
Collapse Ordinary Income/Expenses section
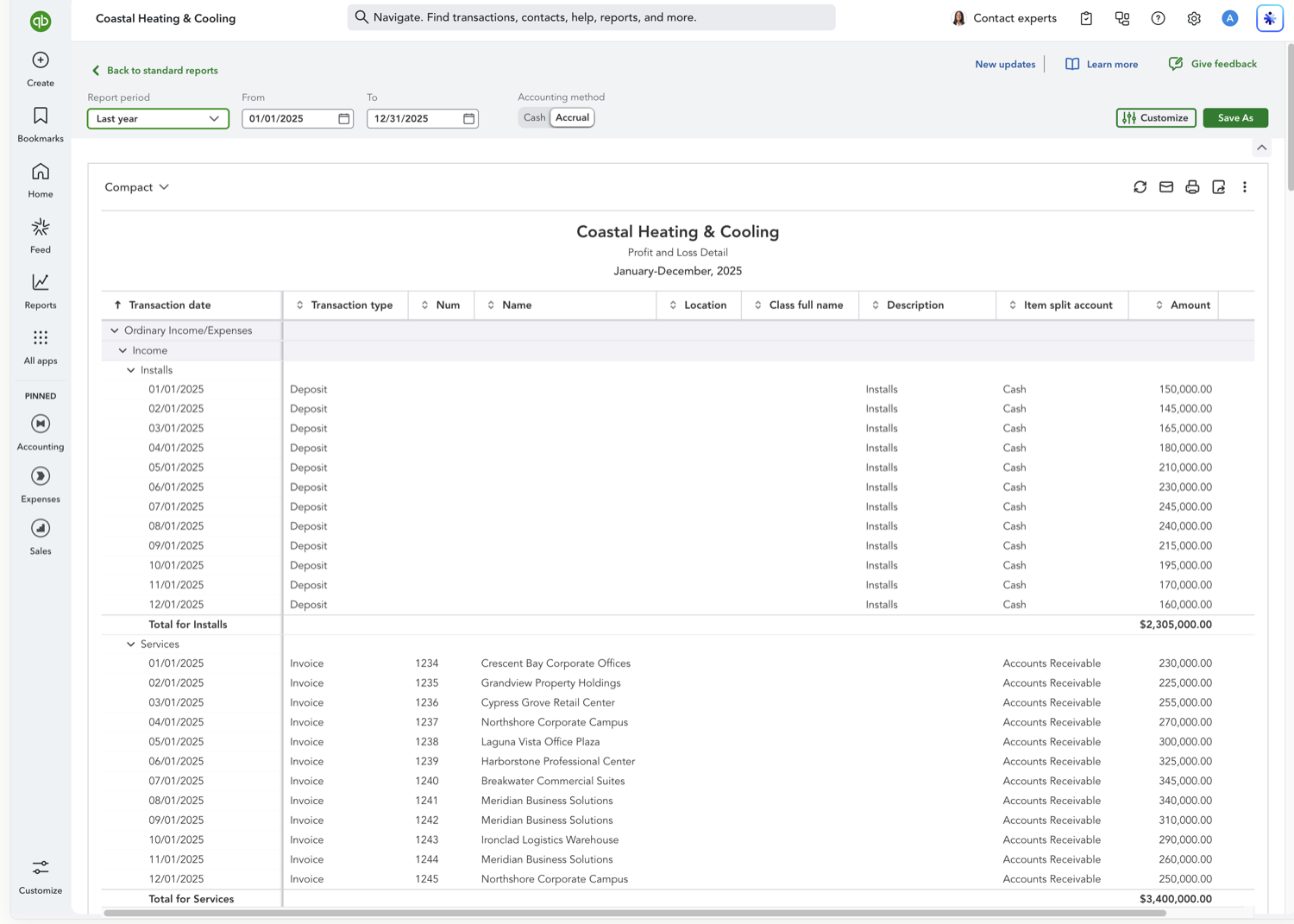point(115,330)
